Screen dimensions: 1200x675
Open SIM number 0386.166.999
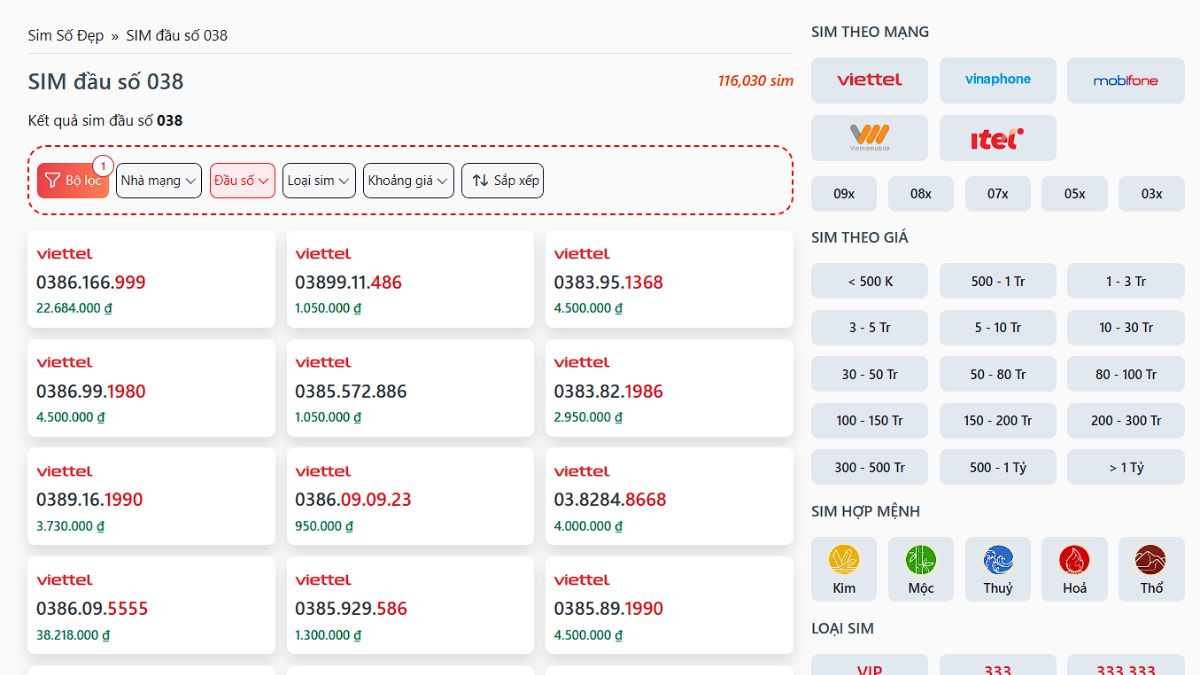[91, 282]
